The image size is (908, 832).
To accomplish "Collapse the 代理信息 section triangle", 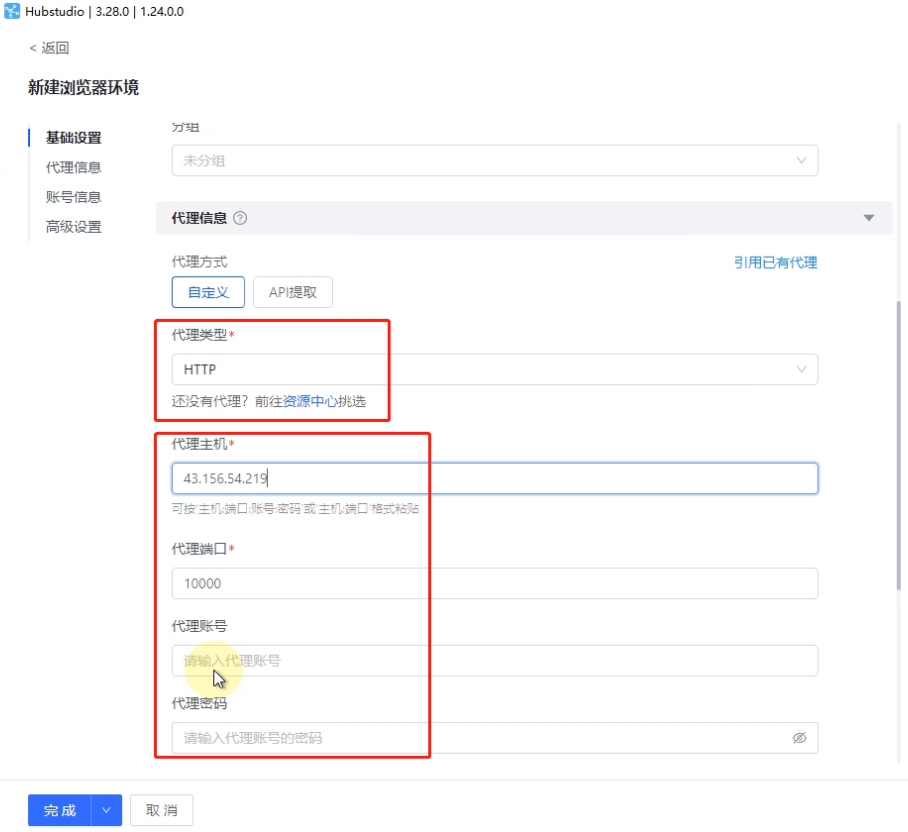I will tap(869, 218).
